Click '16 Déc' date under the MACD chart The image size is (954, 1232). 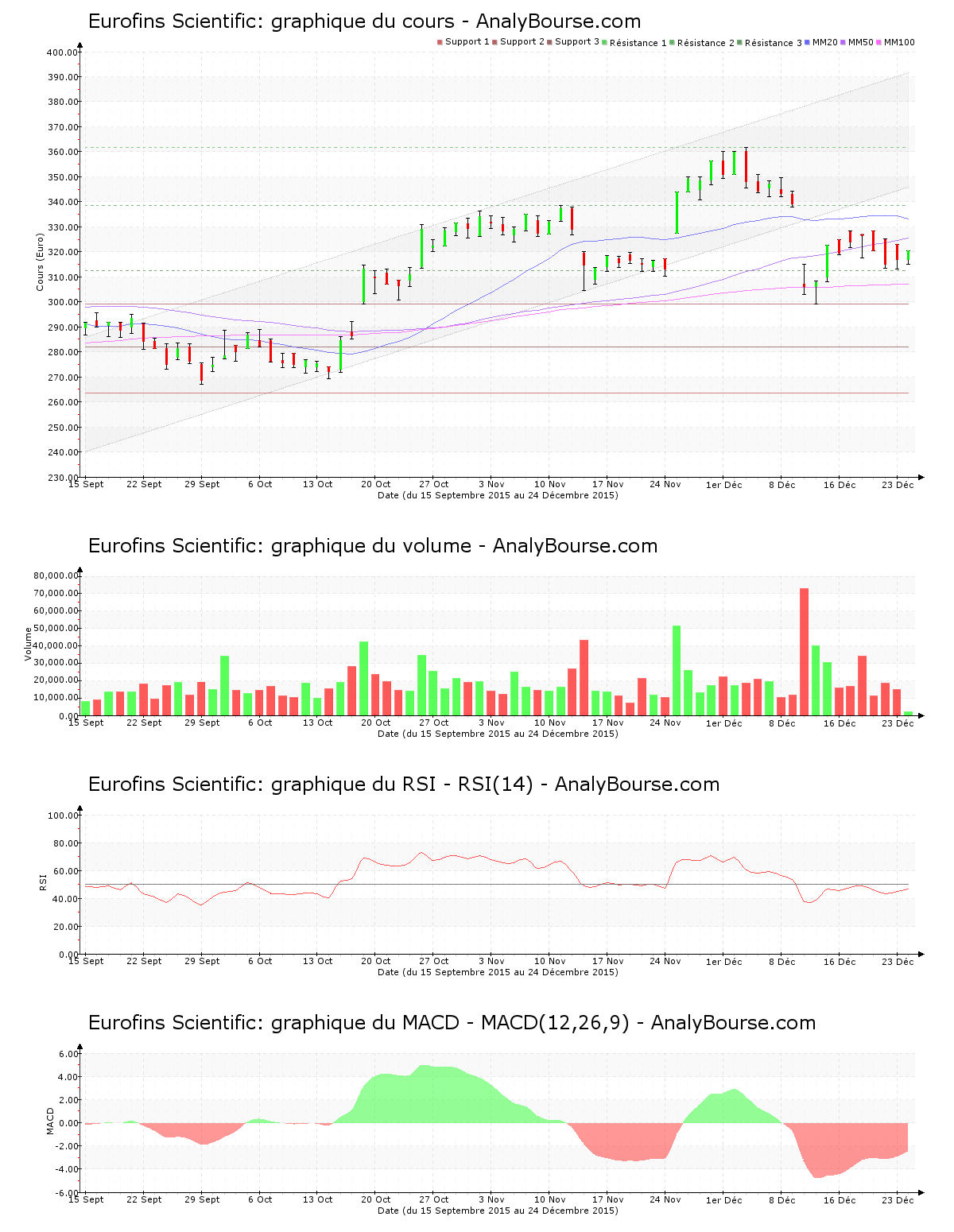coord(840,1199)
